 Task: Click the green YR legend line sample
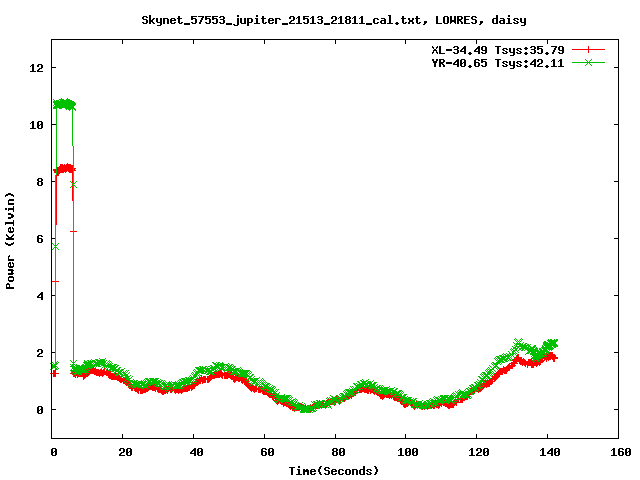[x=588, y=62]
